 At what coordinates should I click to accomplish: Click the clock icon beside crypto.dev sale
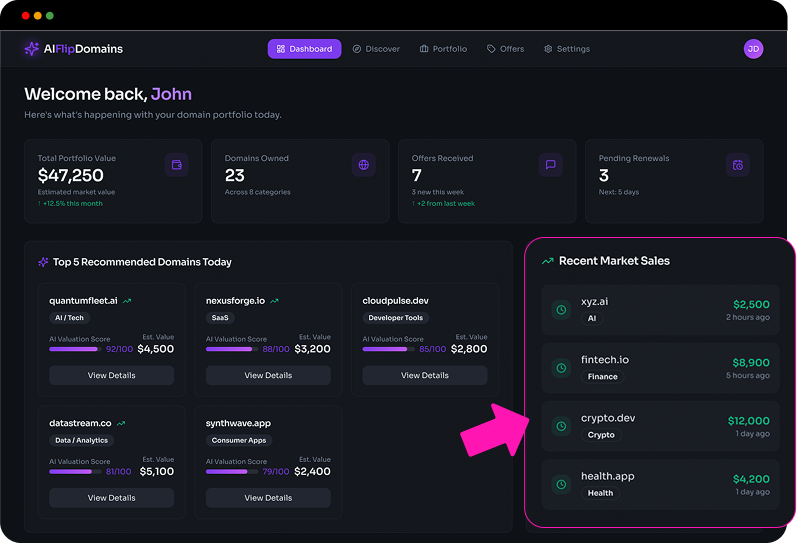562,426
